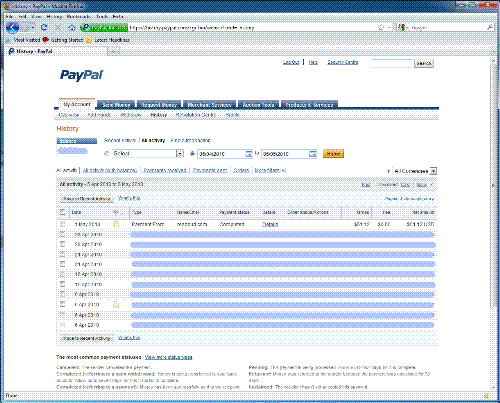Open the Latest Headlines feed bookmark
The height and width of the screenshot is (403, 500).
point(108,40)
